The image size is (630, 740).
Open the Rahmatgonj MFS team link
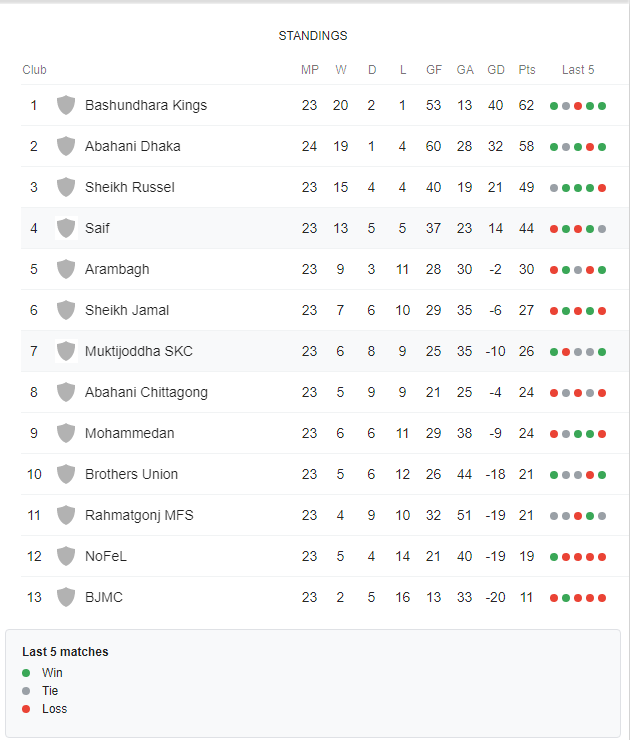pyautogui.click(x=139, y=515)
